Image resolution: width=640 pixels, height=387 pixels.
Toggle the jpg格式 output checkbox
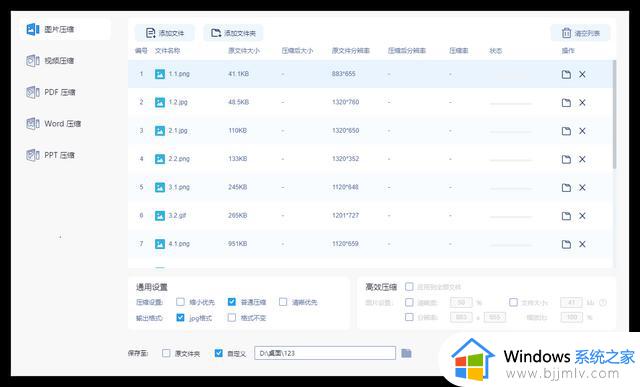(180, 318)
